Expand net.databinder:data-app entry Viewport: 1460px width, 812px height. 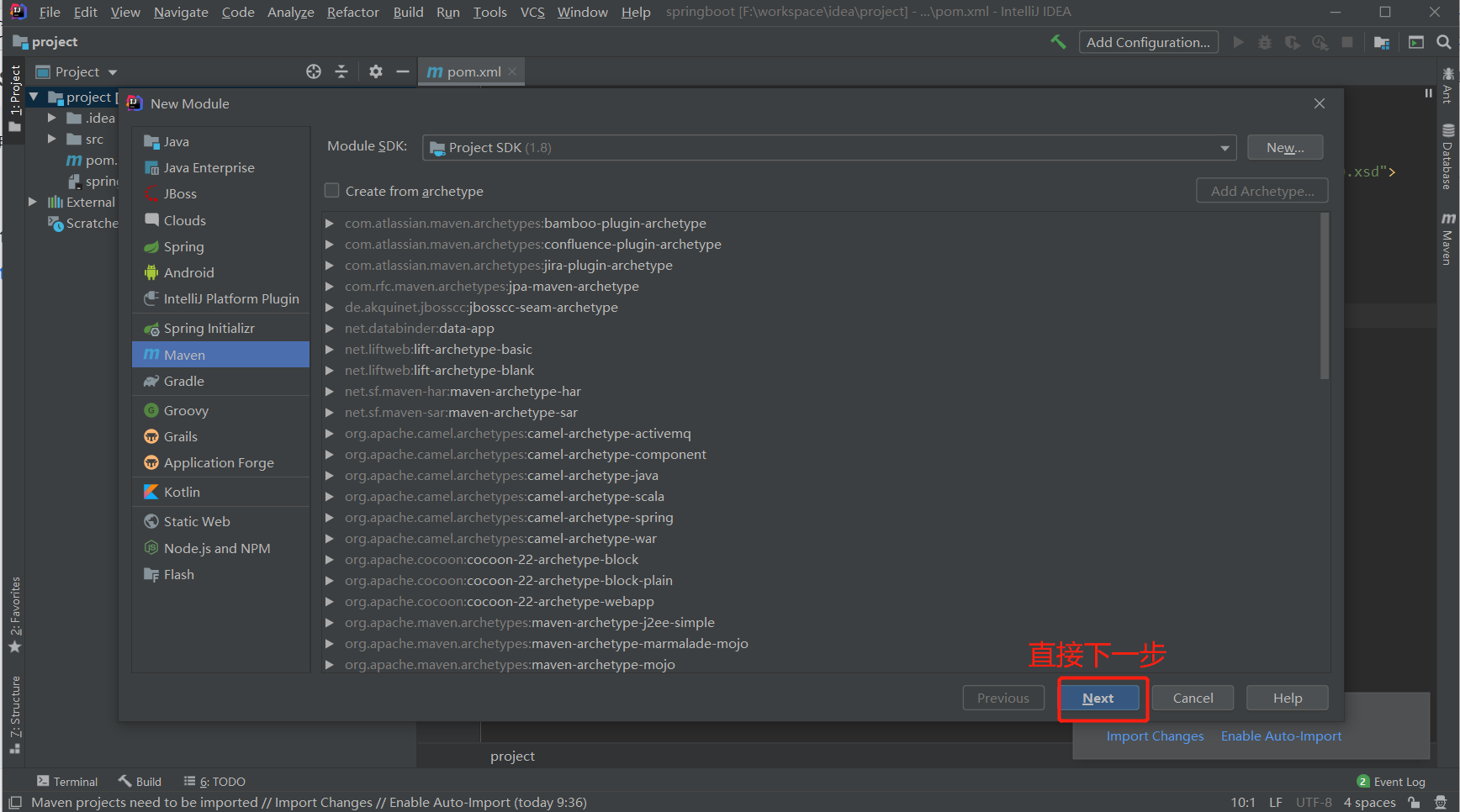[330, 329]
